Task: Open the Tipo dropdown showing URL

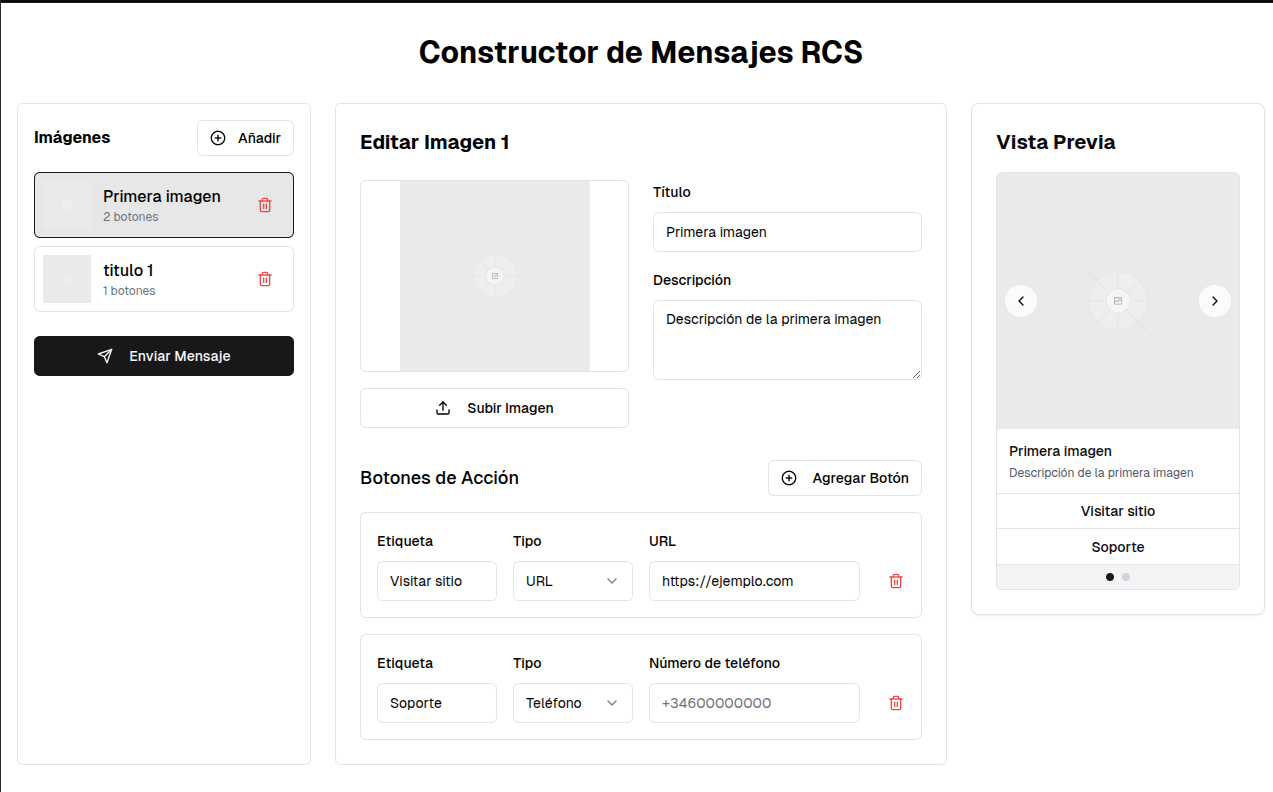Action: coord(572,580)
